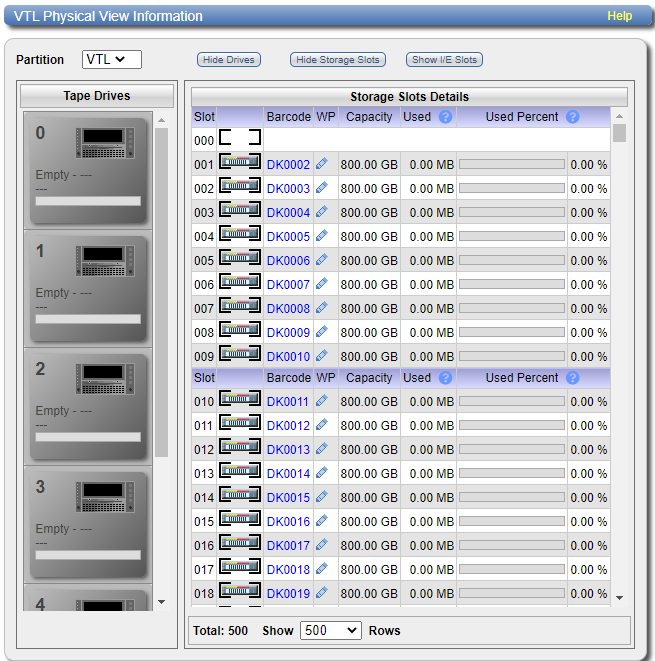Click the empty slot 000 icon
The image size is (655, 661).
point(240,137)
